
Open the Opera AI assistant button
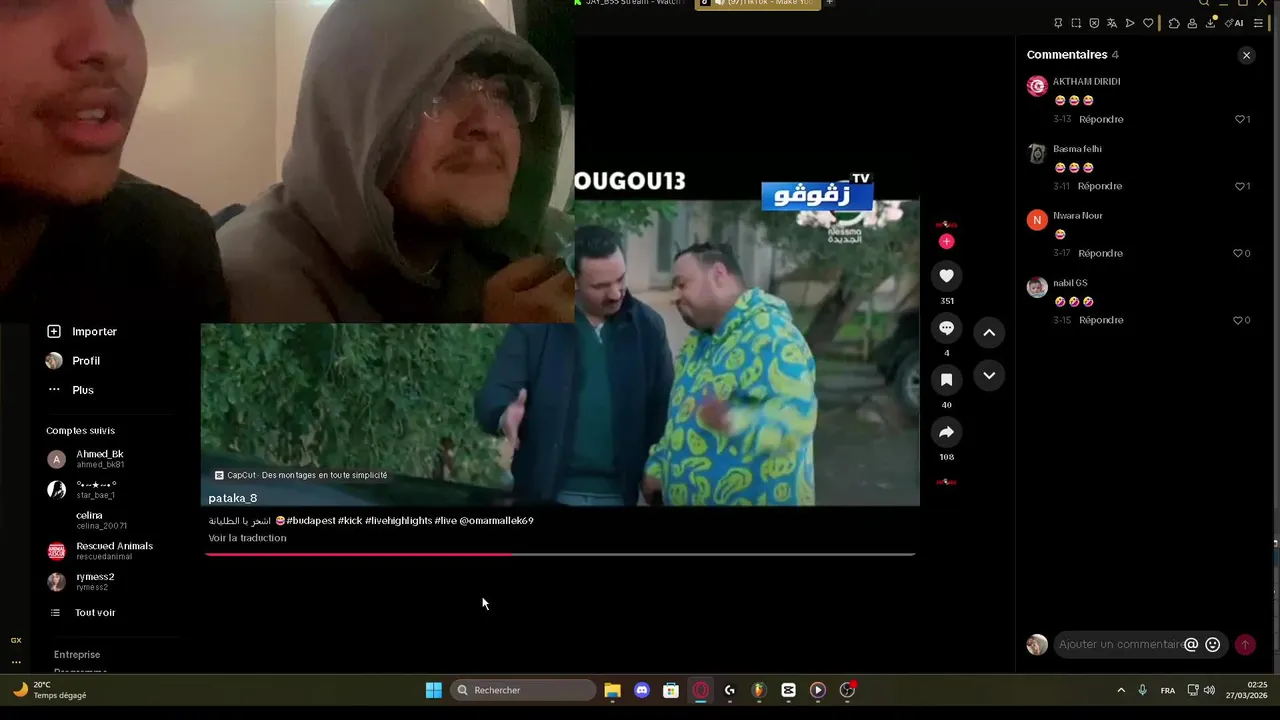pyautogui.click(x=1234, y=23)
